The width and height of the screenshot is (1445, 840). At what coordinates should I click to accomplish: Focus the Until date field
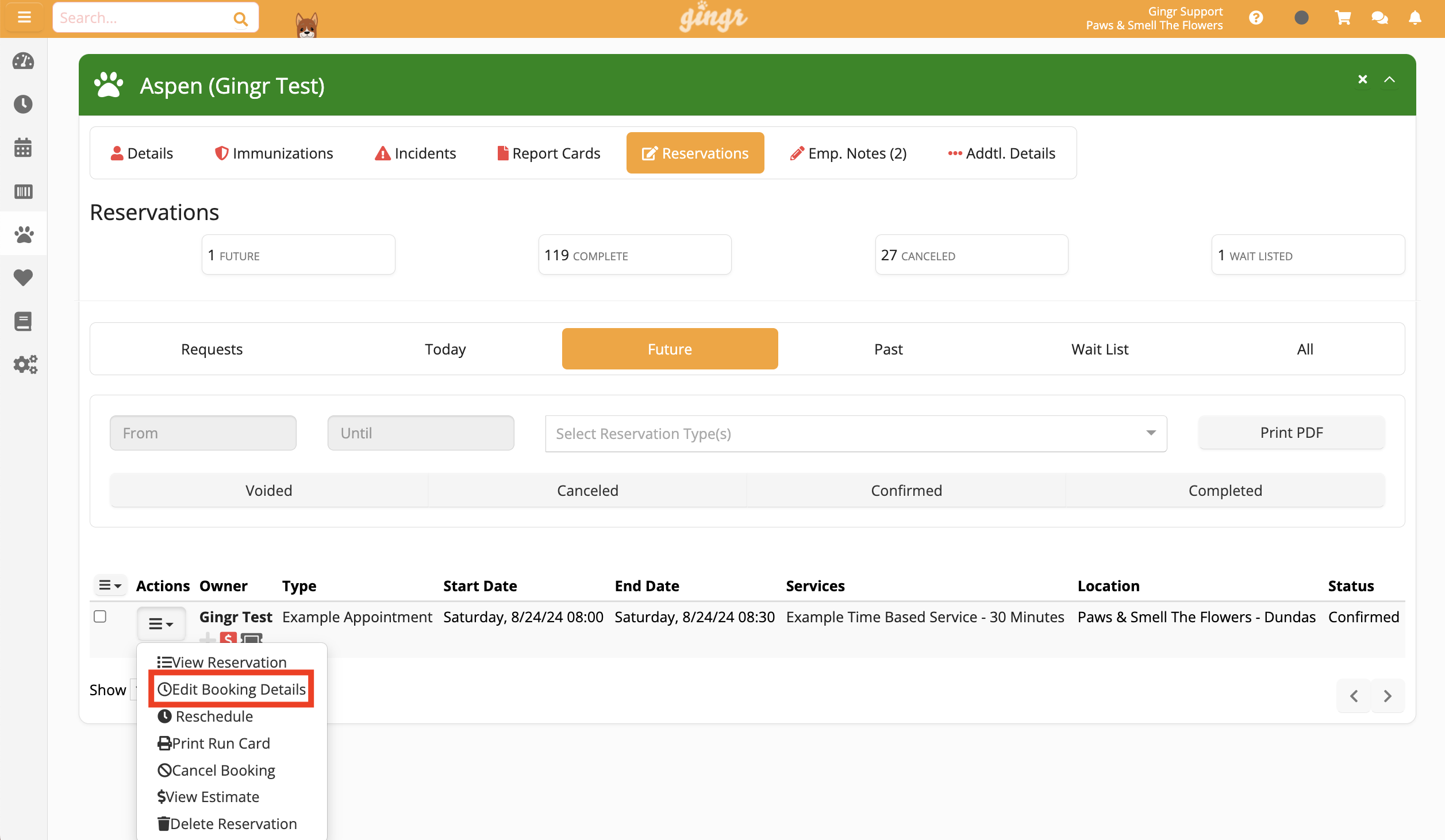(x=421, y=433)
